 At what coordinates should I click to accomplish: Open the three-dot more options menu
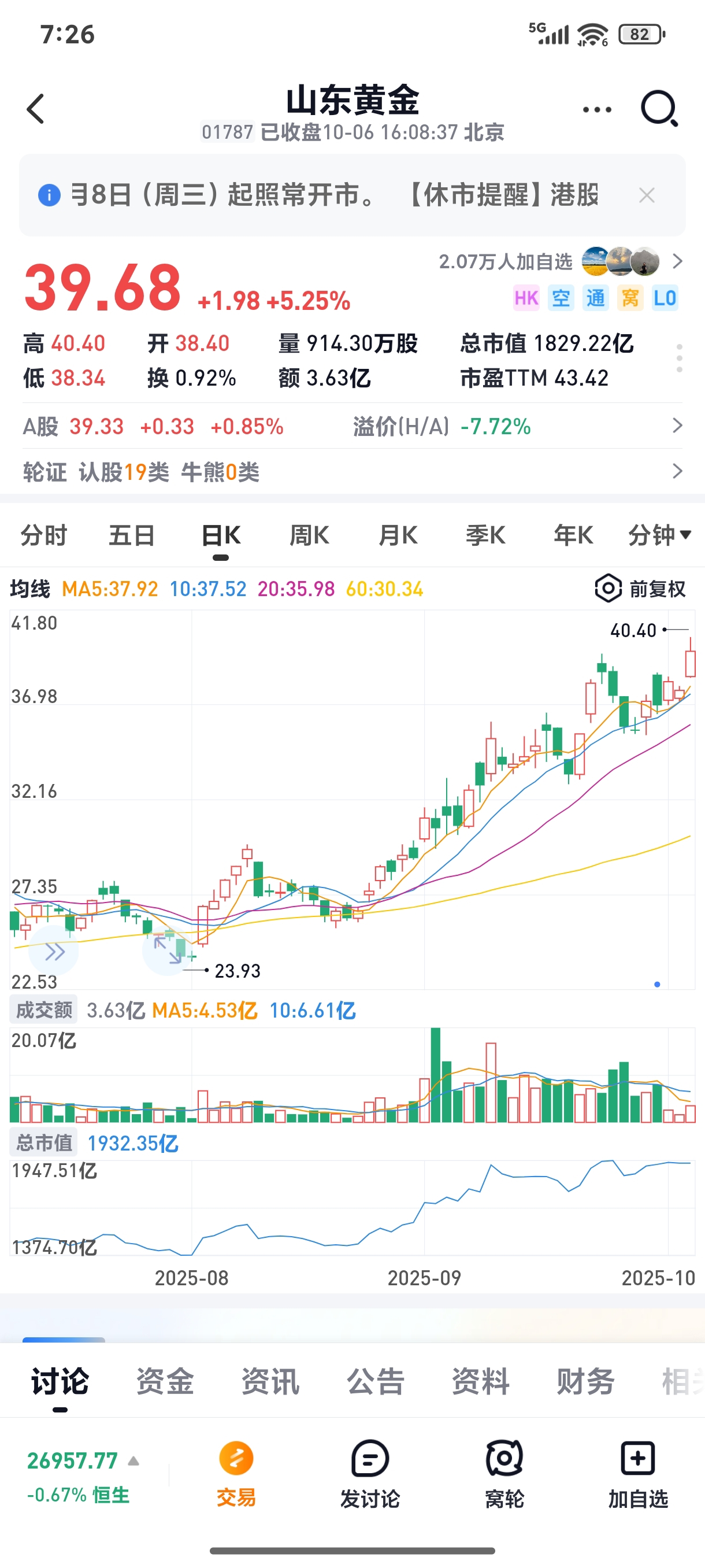pos(597,110)
